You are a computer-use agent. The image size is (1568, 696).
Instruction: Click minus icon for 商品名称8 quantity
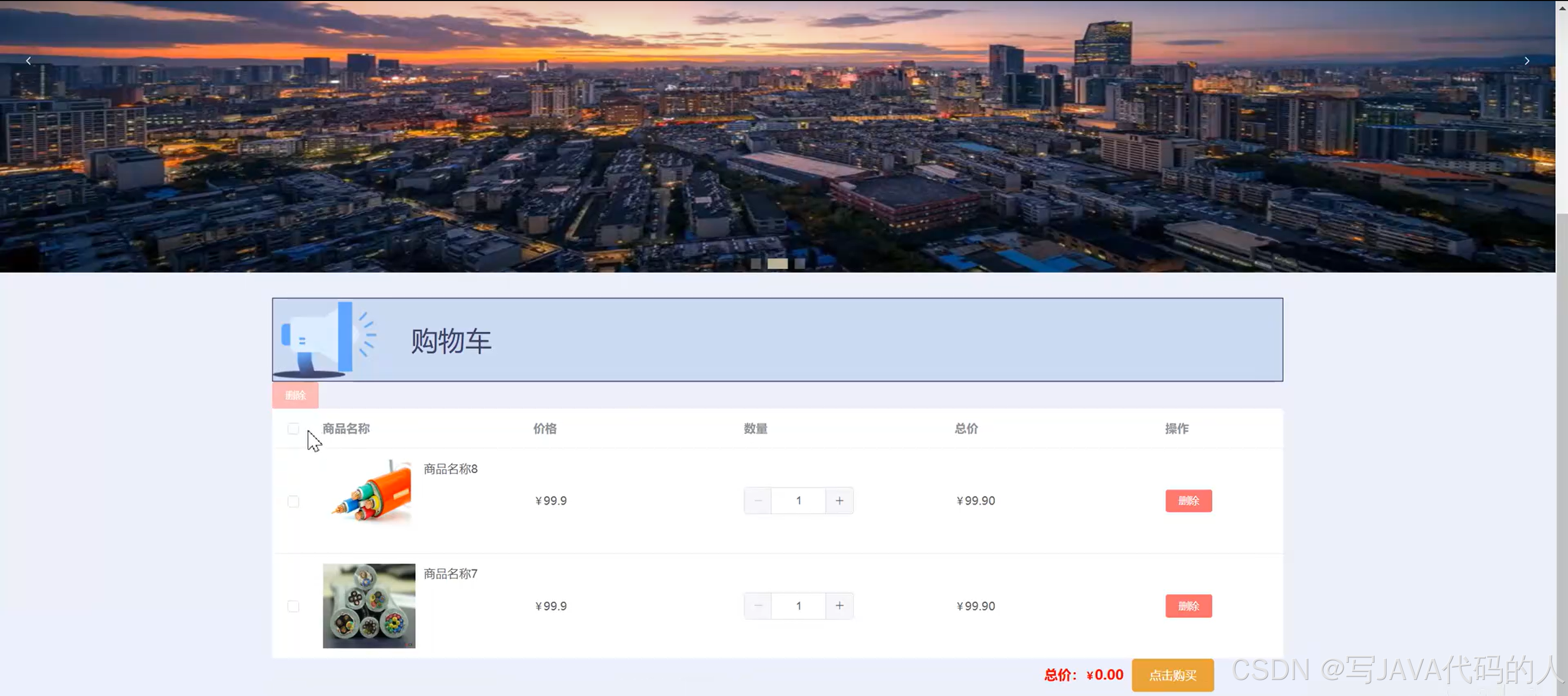tap(758, 500)
